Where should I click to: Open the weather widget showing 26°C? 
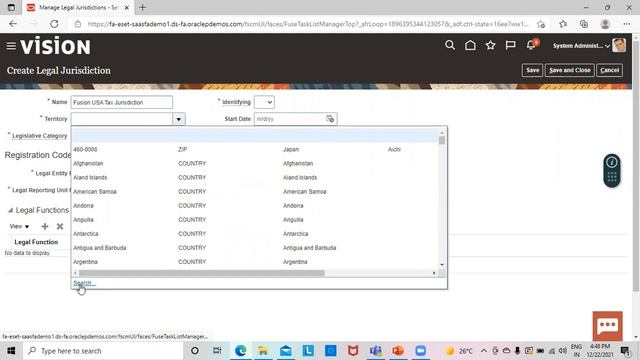point(459,351)
